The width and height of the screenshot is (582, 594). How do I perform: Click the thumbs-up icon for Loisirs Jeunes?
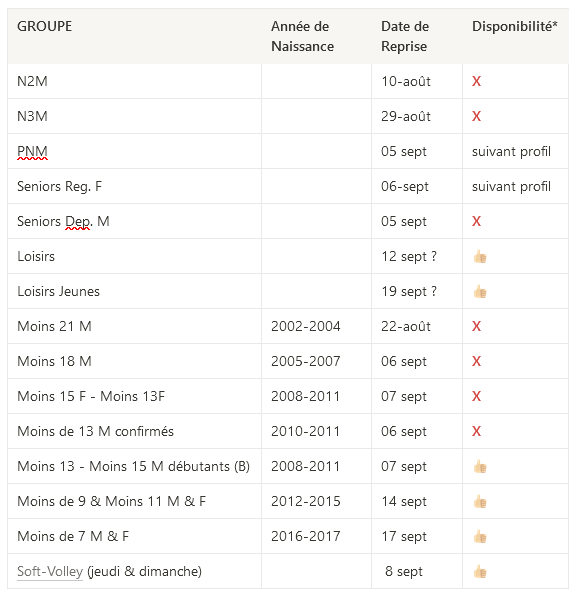click(x=480, y=292)
